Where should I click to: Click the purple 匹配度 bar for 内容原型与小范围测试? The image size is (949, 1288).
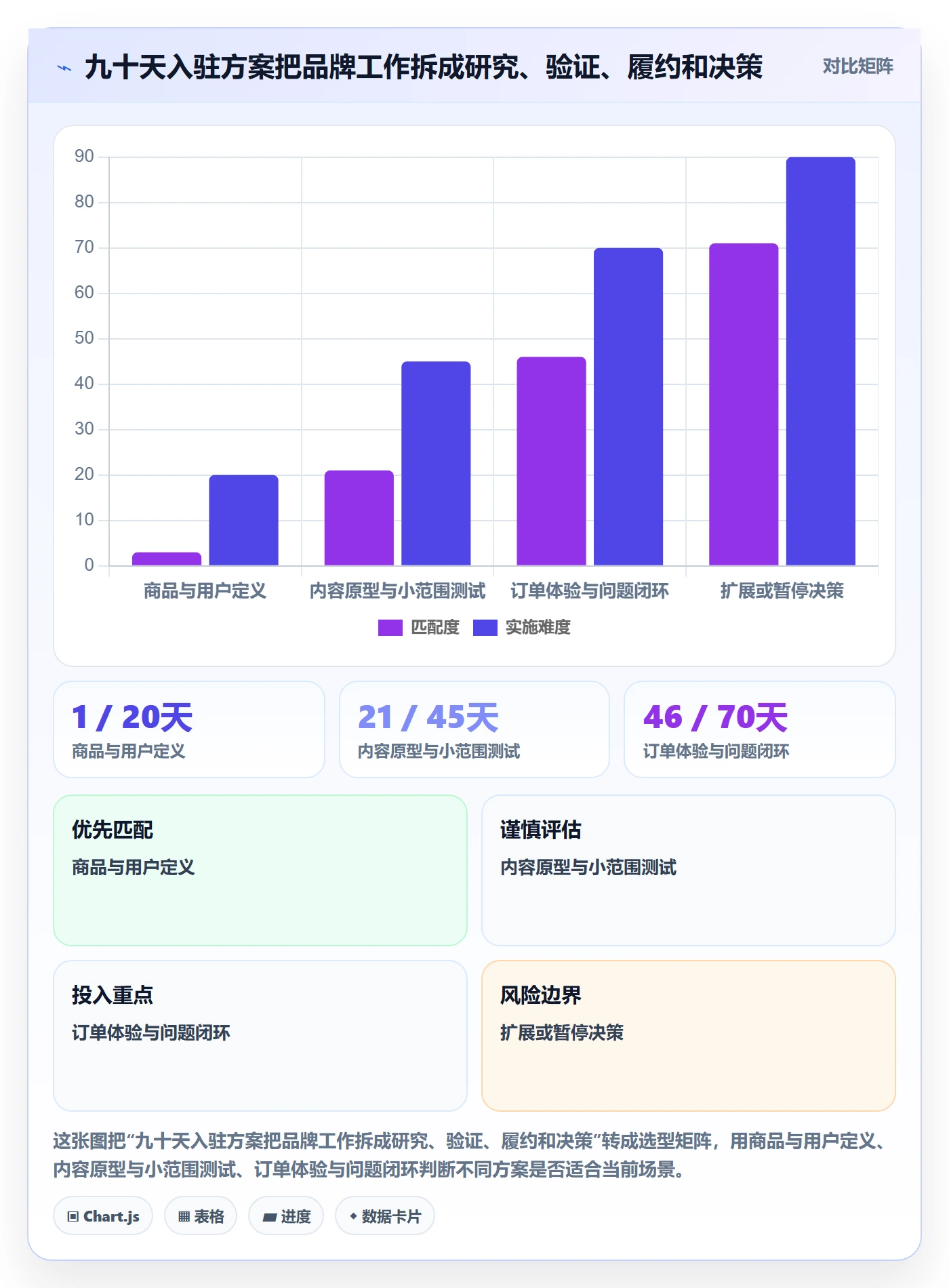pos(359,518)
